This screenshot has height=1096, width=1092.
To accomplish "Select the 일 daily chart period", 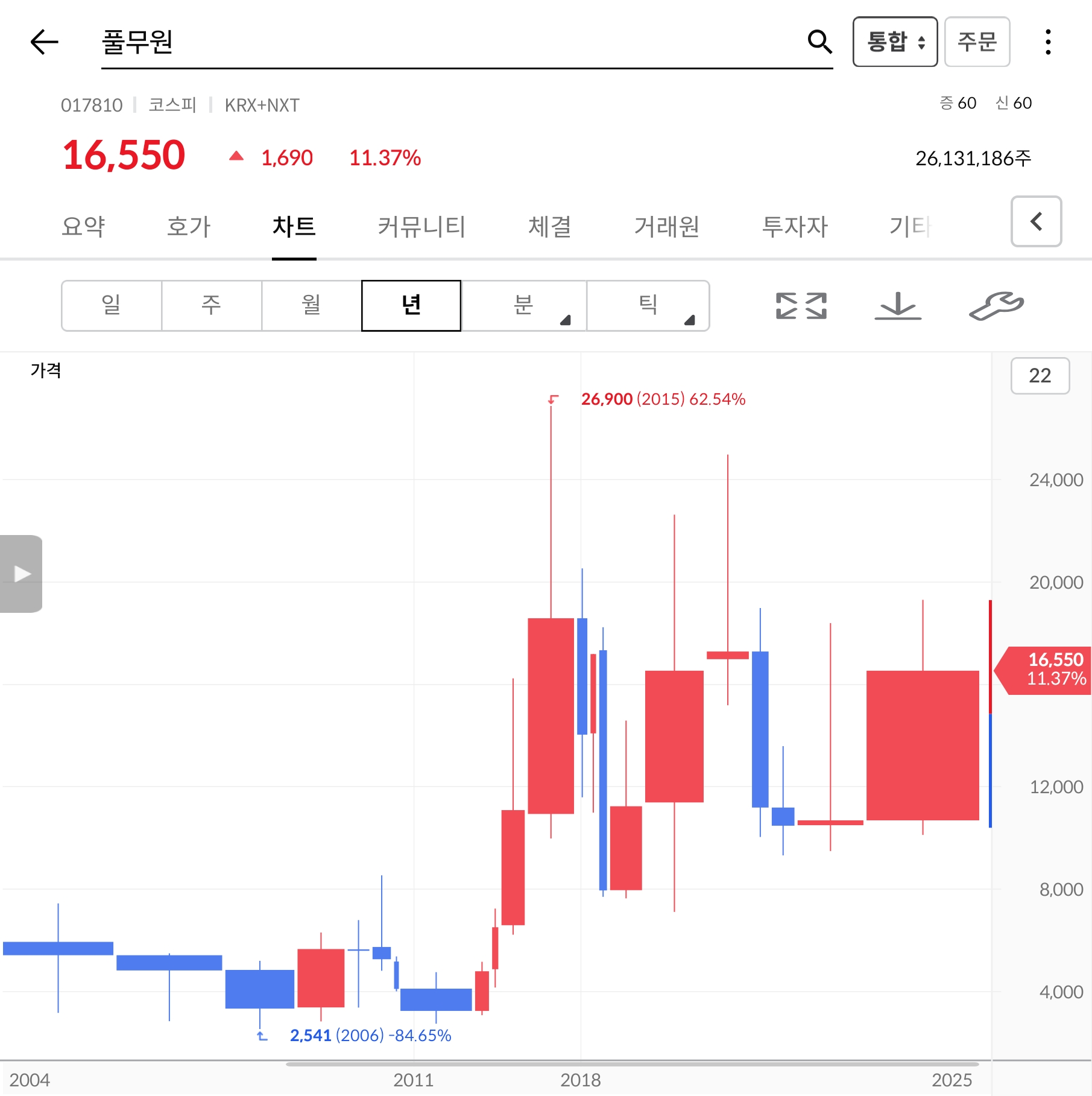I will 112,305.
